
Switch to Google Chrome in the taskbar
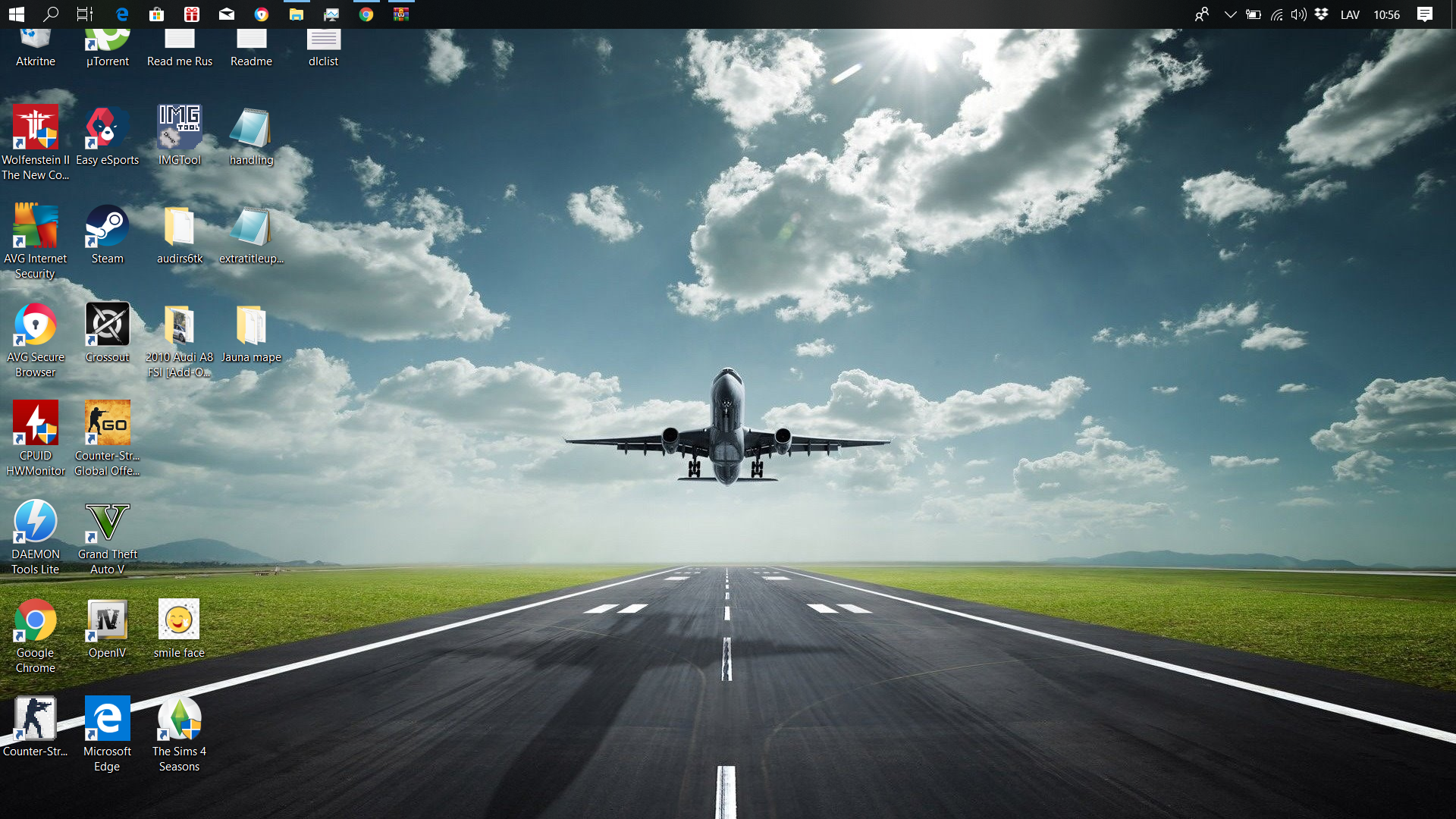[366, 14]
